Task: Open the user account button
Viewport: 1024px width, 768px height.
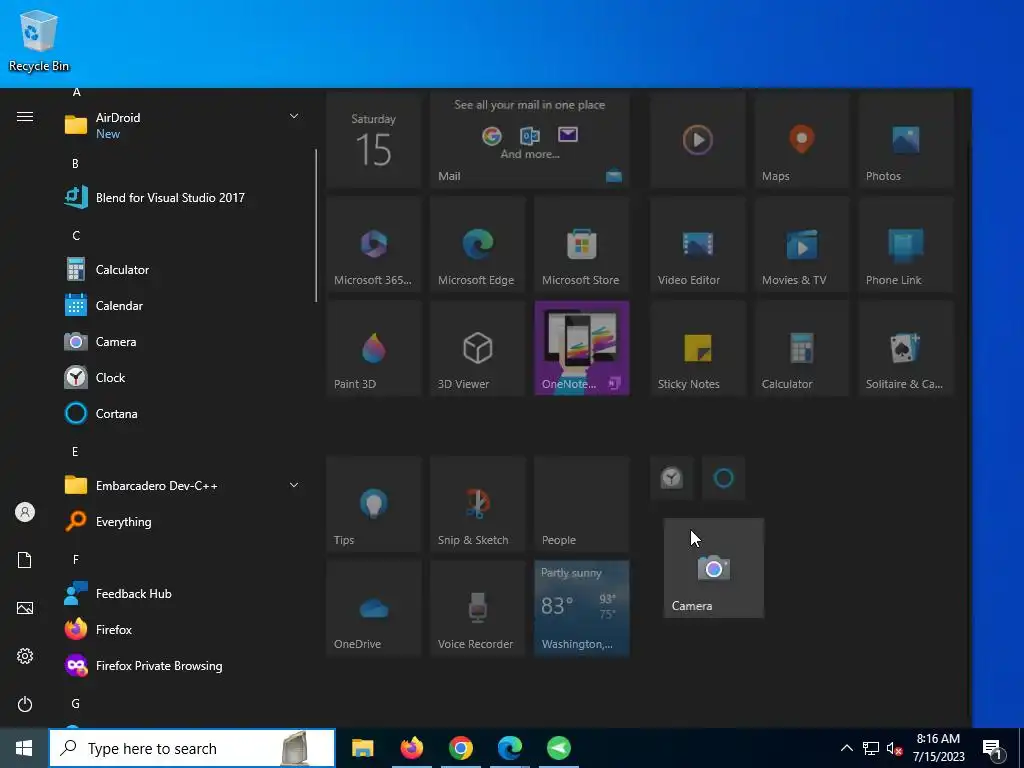Action: pyautogui.click(x=25, y=512)
